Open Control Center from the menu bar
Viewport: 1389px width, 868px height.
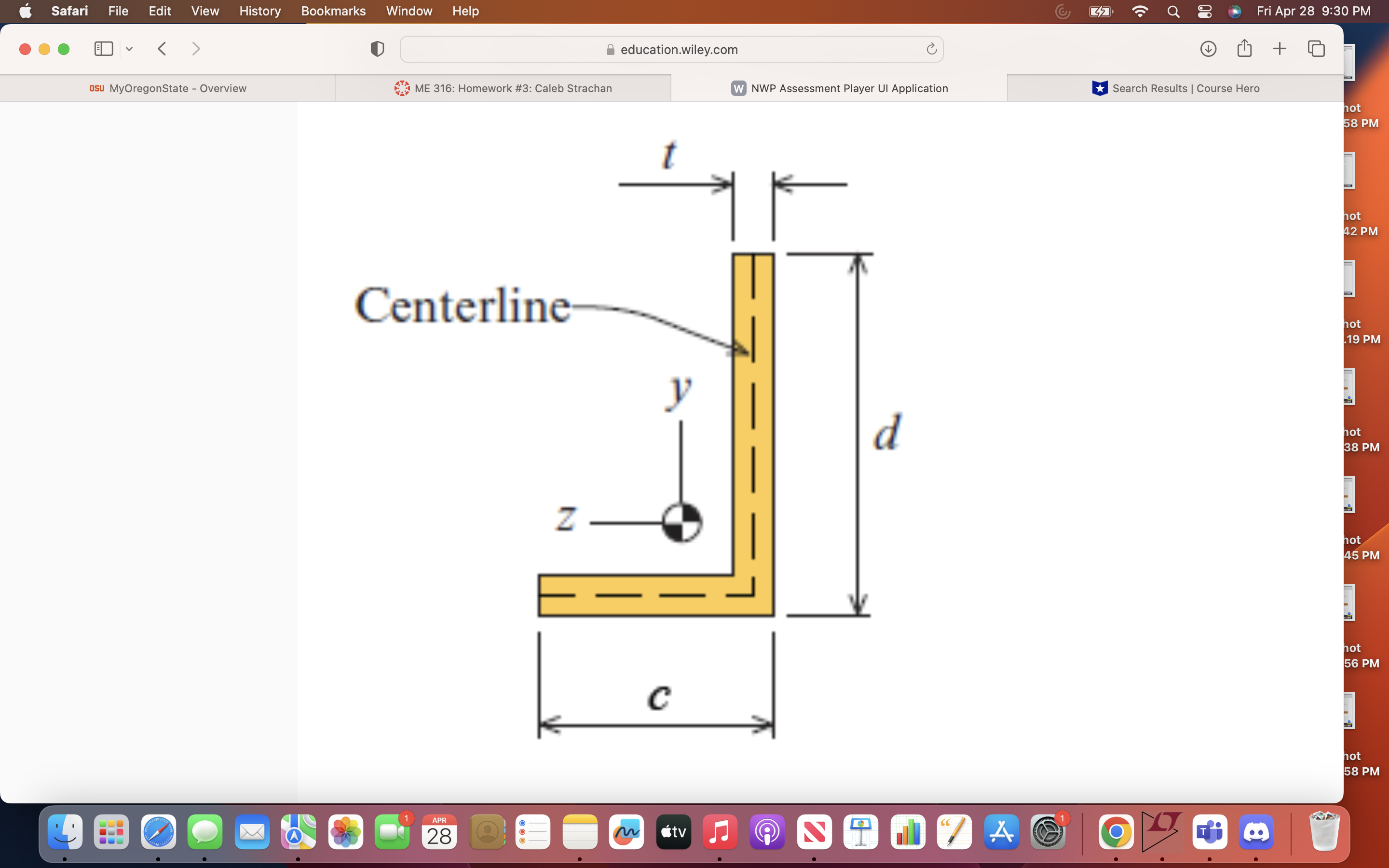tap(1204, 11)
